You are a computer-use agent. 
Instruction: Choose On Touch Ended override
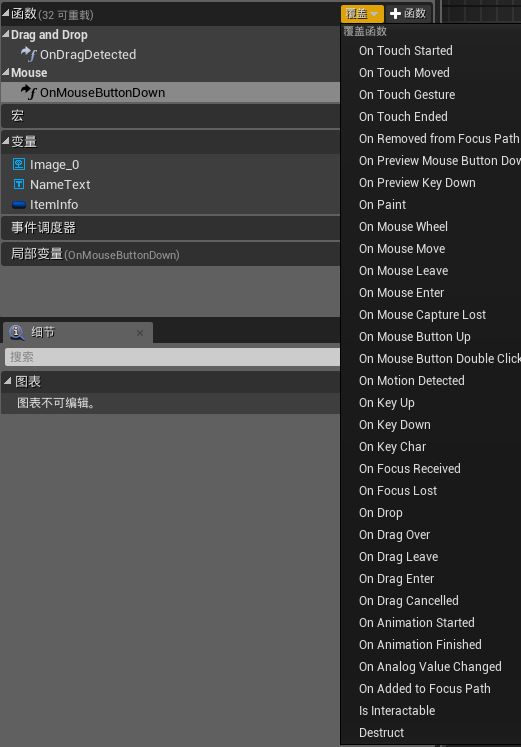point(403,116)
